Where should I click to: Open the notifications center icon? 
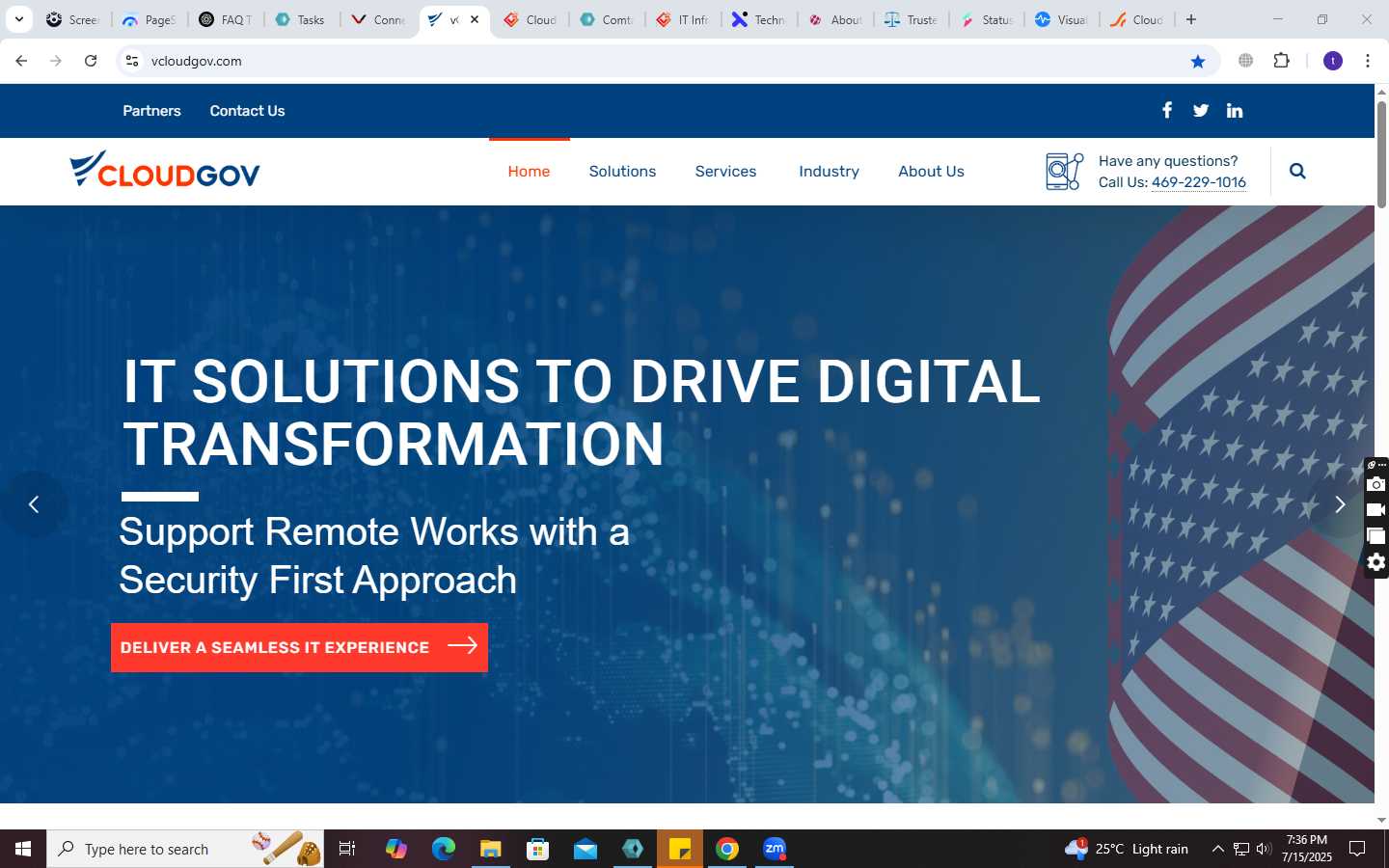pos(1357,849)
